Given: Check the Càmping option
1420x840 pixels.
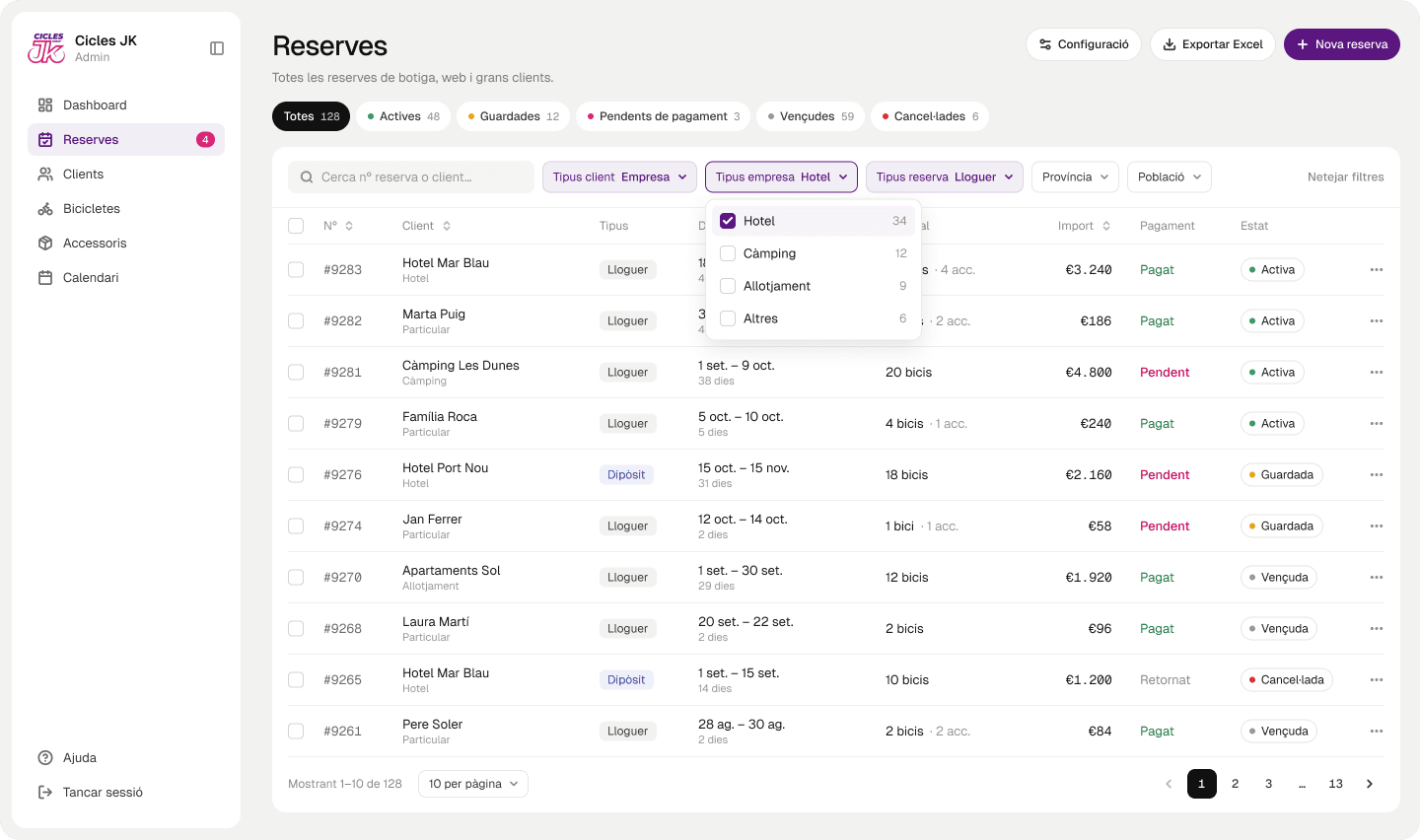Looking at the screenshot, I should tap(728, 253).
